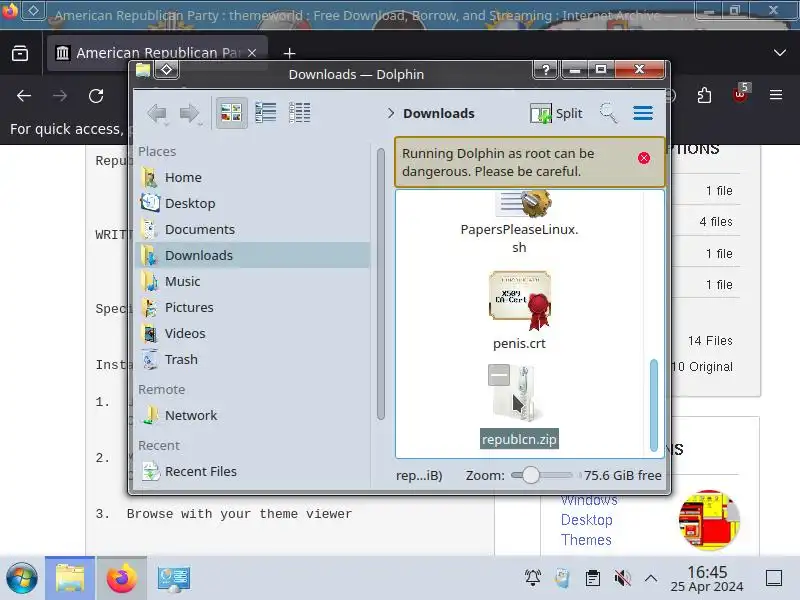Click the Places panel scrollbar
Screen dimensions: 800x600
point(381,284)
